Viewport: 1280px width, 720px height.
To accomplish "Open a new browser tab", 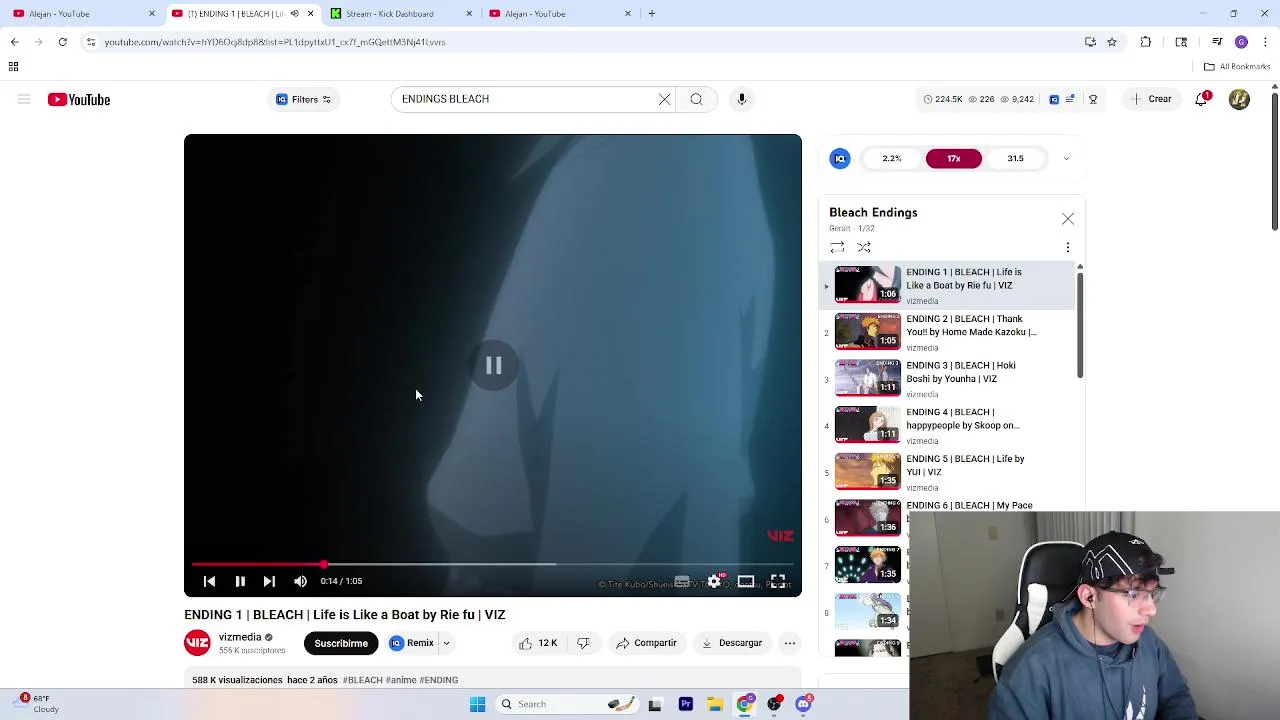I will [652, 14].
